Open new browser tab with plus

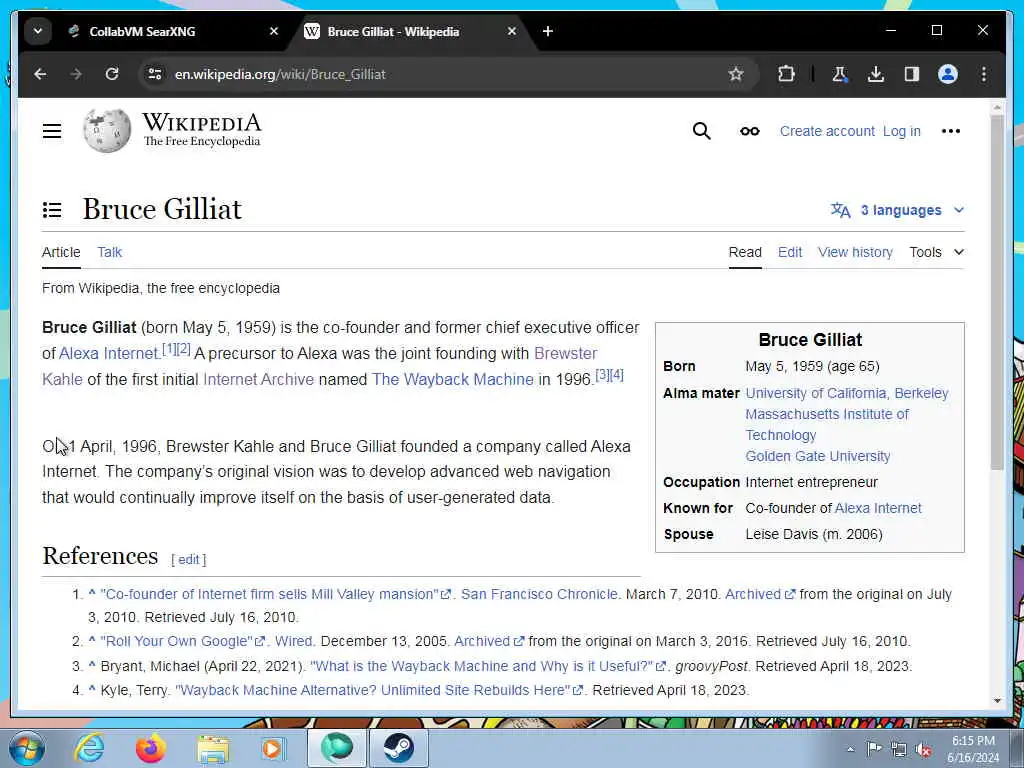click(548, 31)
